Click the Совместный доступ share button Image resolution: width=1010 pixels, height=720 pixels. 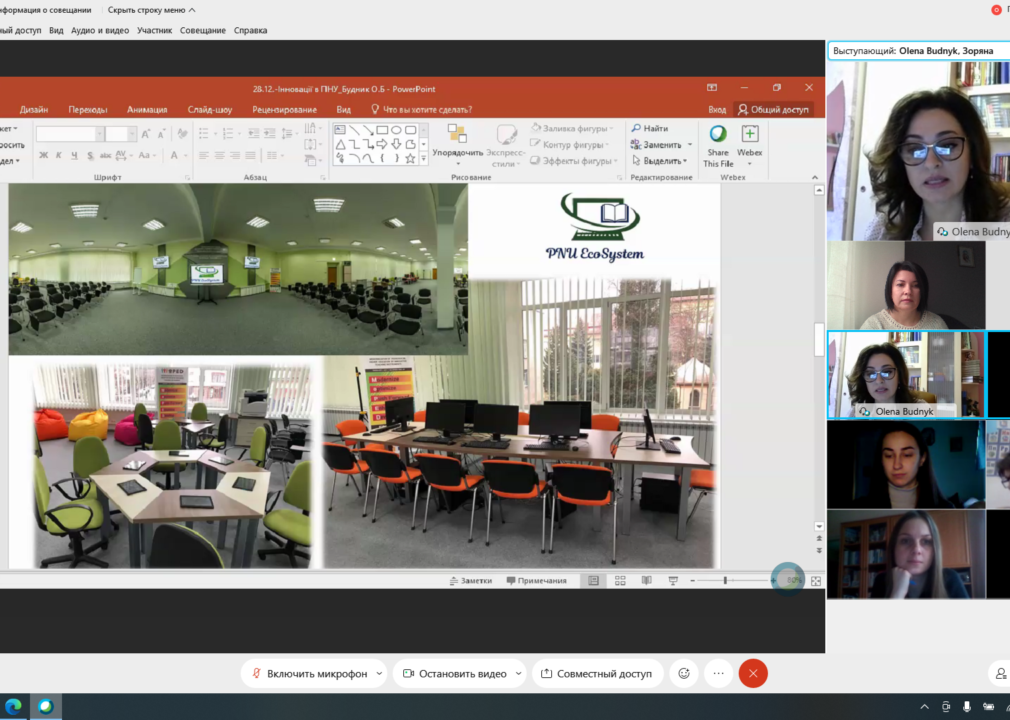(x=596, y=674)
